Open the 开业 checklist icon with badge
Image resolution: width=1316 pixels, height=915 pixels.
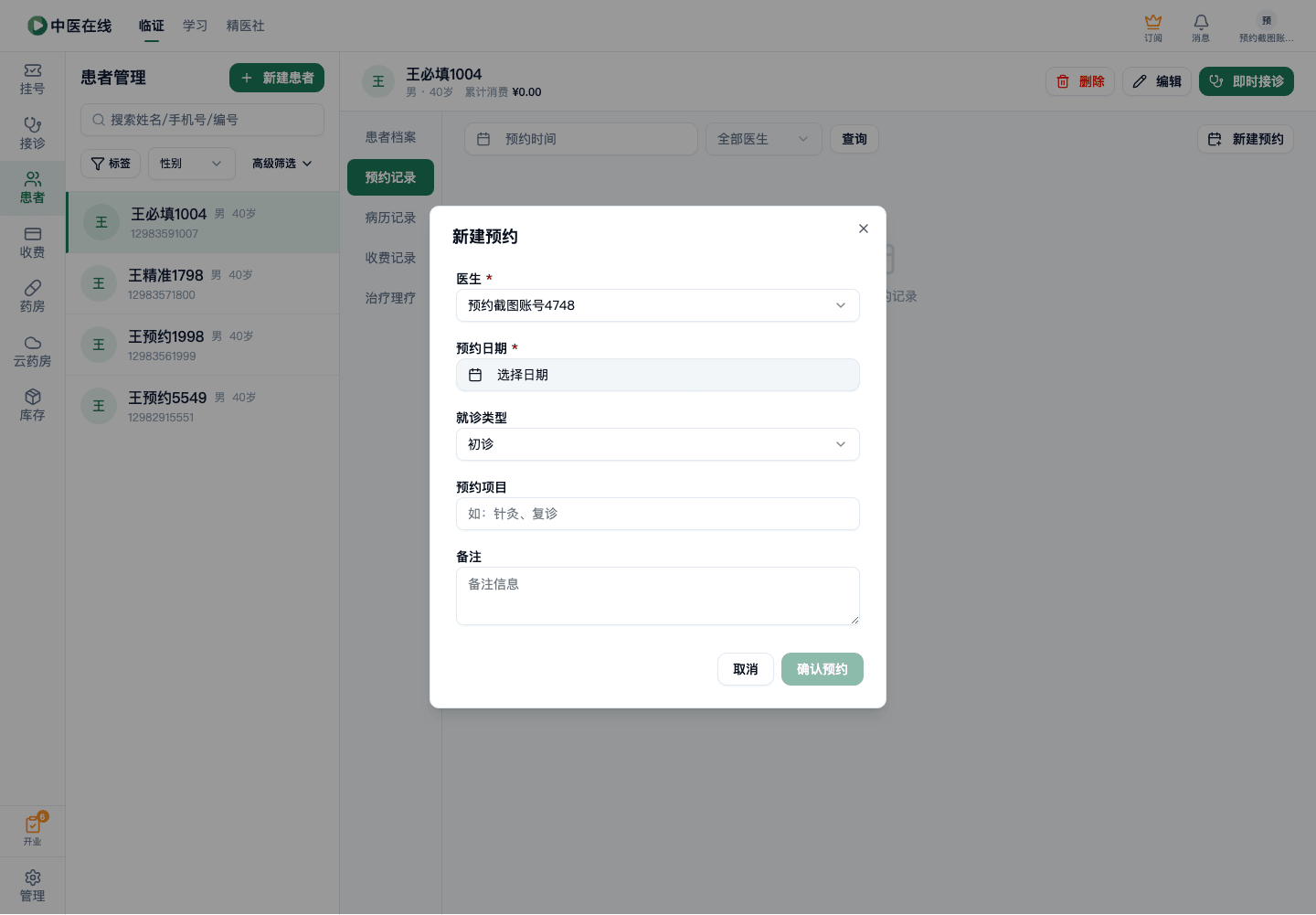pos(33,830)
